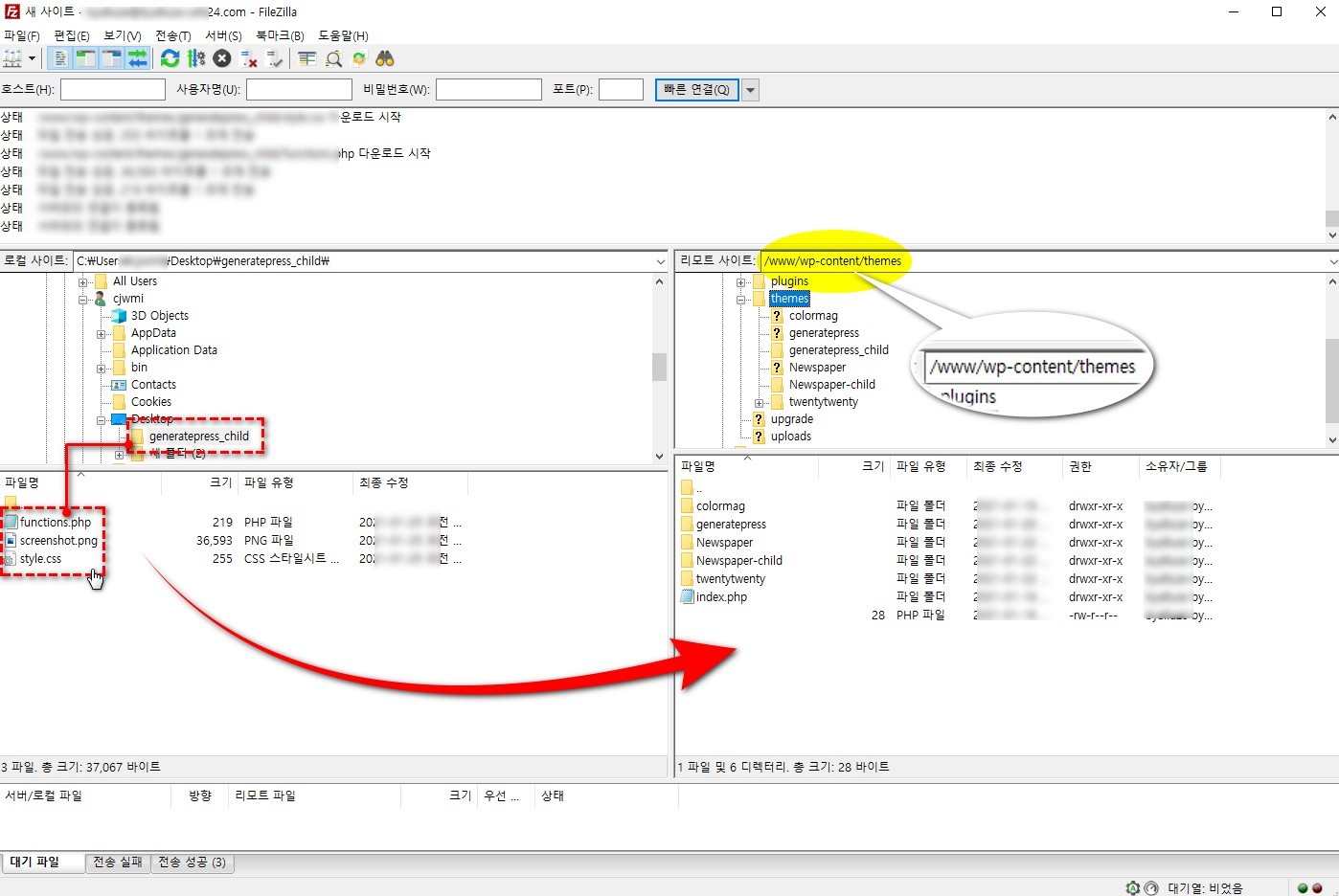Screen dimensions: 1339x896
Task: Open the local site path dropdown
Action: [x=660, y=261]
